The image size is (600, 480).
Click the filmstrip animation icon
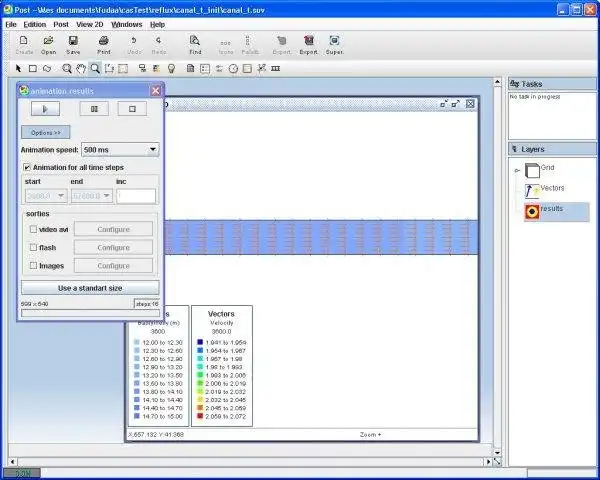pos(276,69)
